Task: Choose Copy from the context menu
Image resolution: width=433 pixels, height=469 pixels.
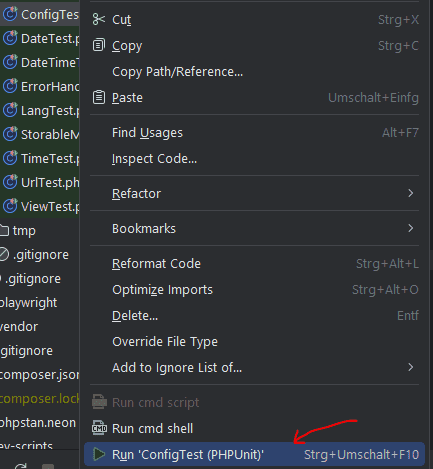Action: [255, 45]
